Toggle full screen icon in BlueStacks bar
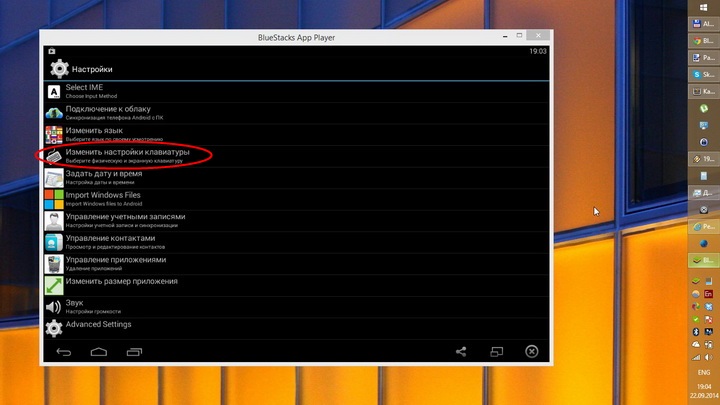Viewport: 720px width, 405px height. pyautogui.click(x=496, y=352)
